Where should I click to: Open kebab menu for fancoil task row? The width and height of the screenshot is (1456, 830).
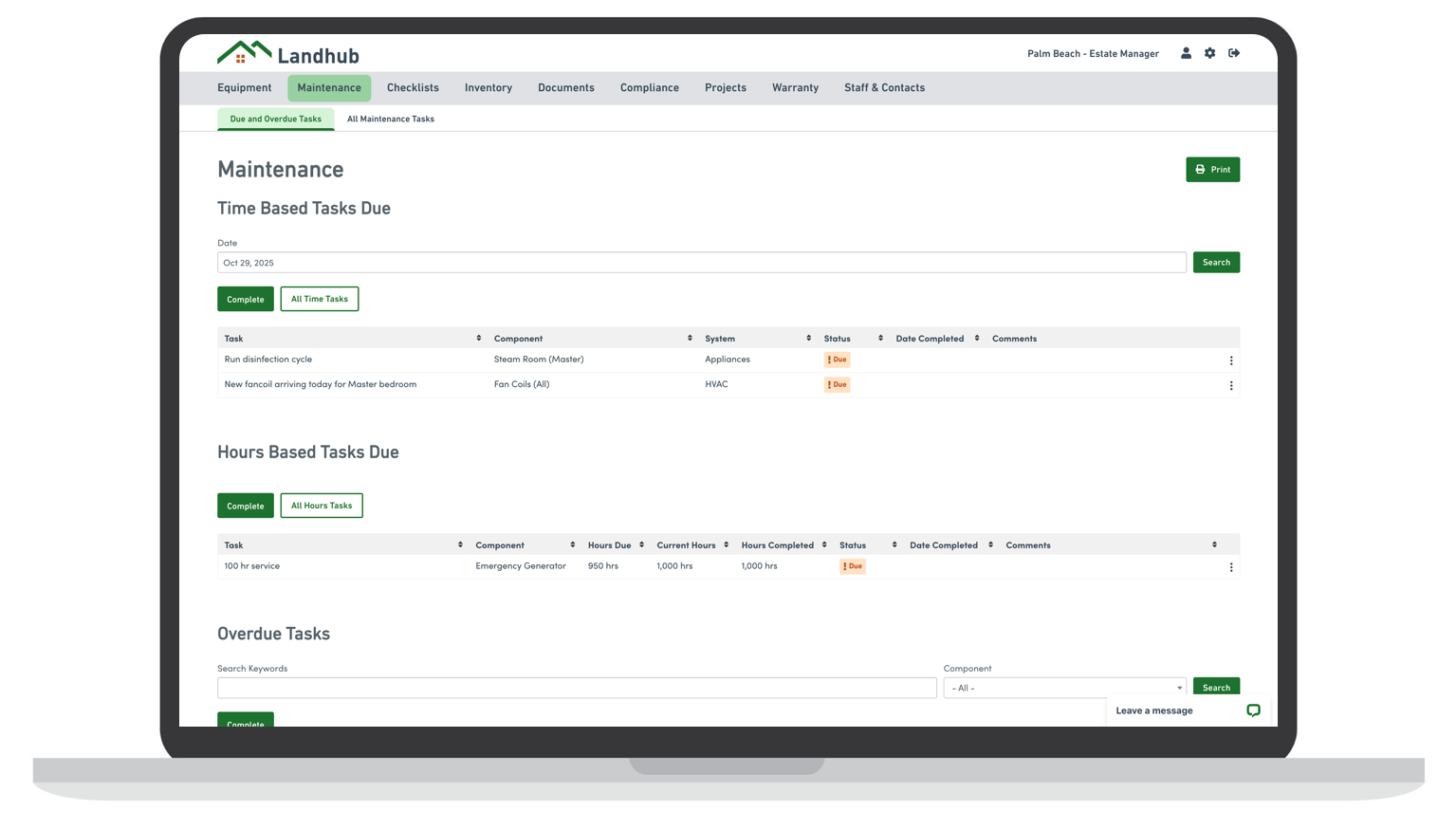[1231, 385]
